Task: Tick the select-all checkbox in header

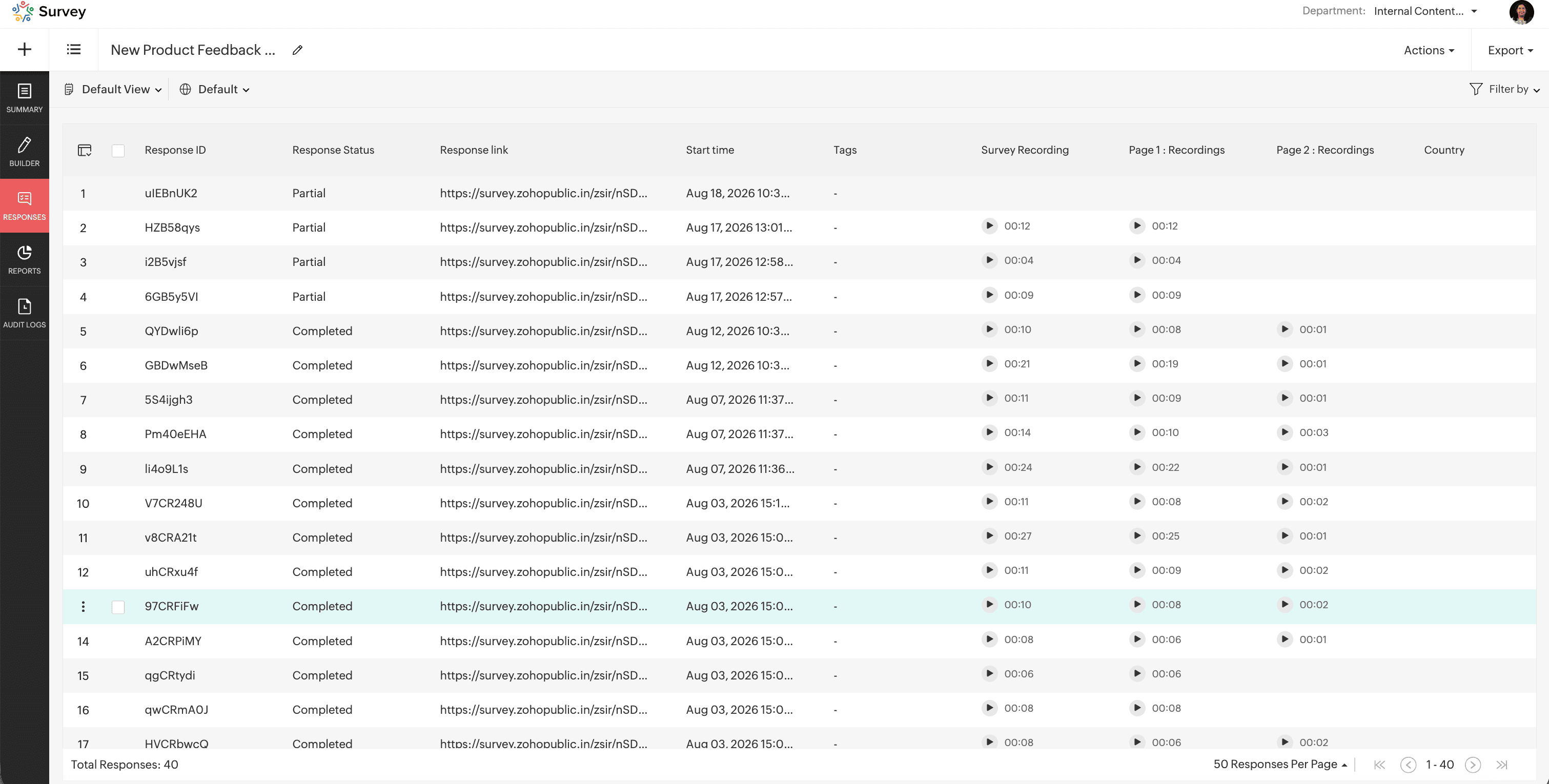Action: pyautogui.click(x=118, y=151)
